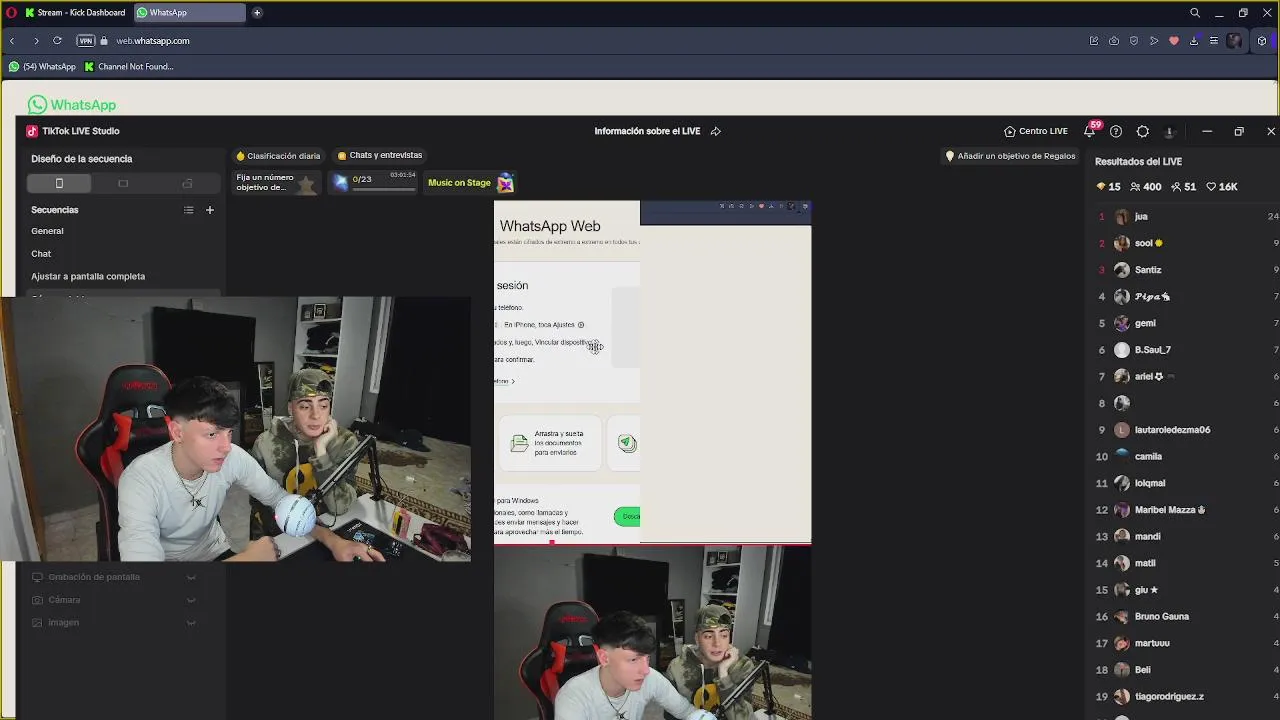Select Ajustar a pantalla completa sequence

pos(88,276)
